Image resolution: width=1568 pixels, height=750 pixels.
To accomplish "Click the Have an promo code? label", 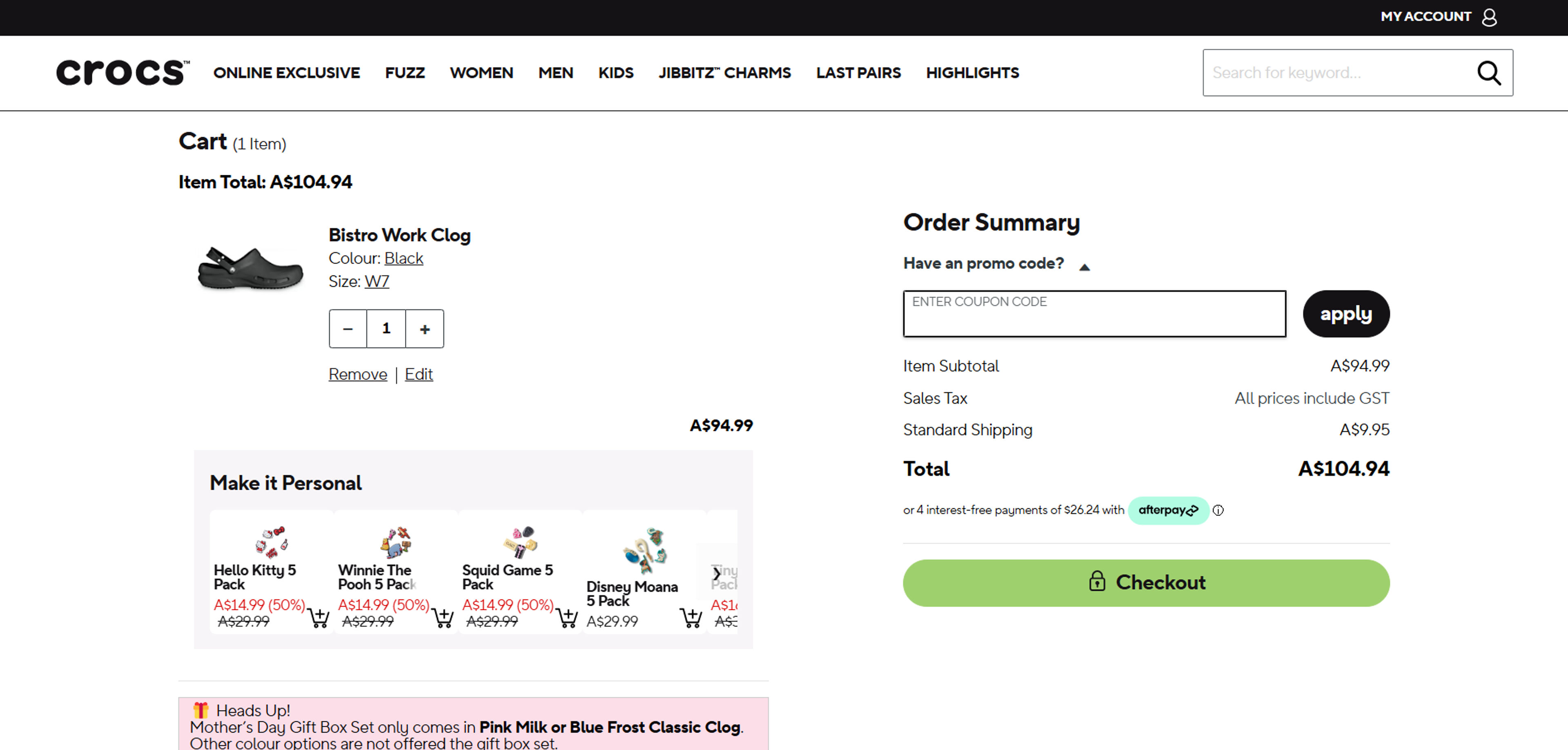I will coord(984,263).
